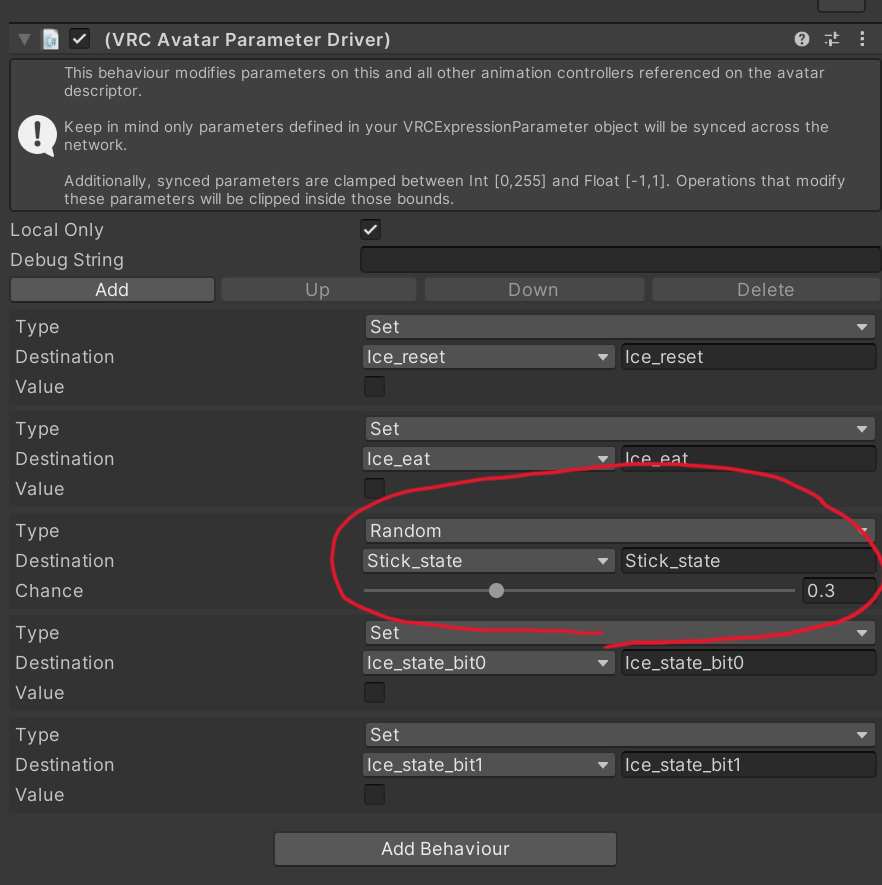Click the Debug String text field
This screenshot has width=882, height=885.
(x=620, y=260)
